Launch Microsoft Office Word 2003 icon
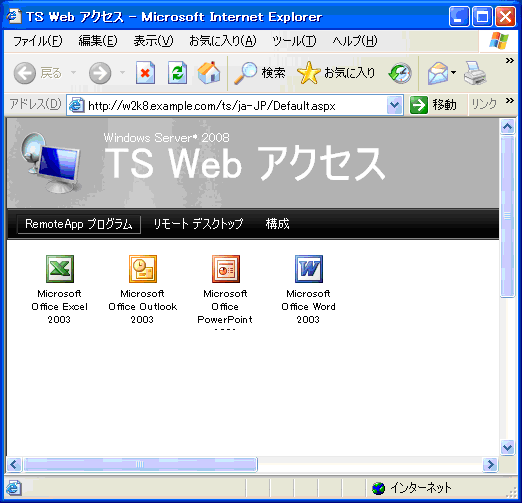The image size is (522, 503). (x=309, y=269)
